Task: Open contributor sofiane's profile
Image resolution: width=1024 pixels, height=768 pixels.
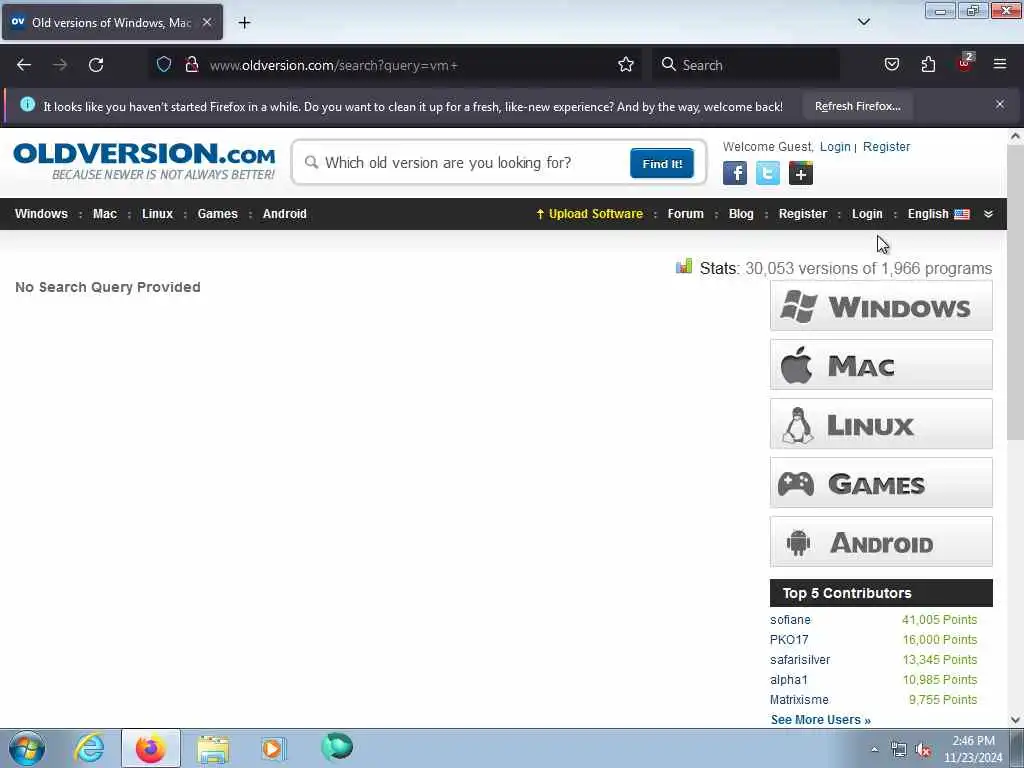Action: [x=790, y=620]
